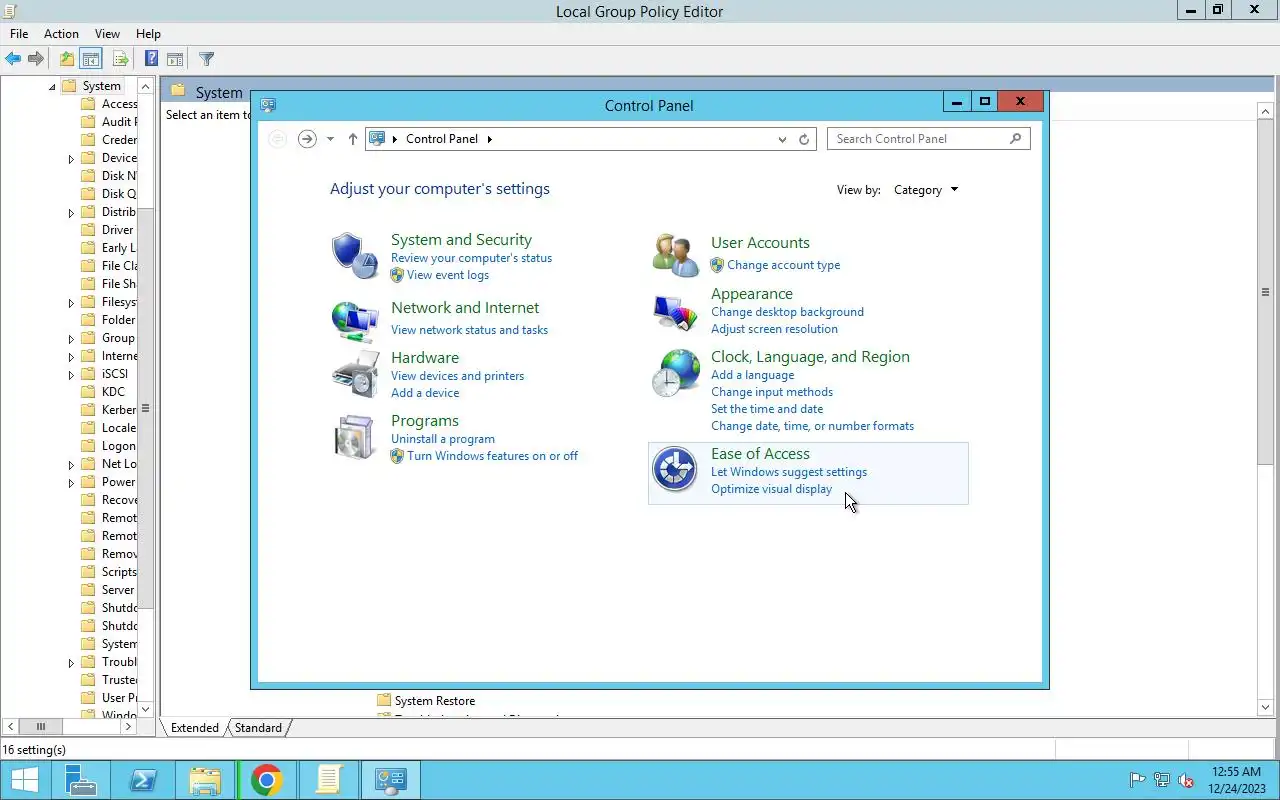Open the Programs disc box icon

355,437
